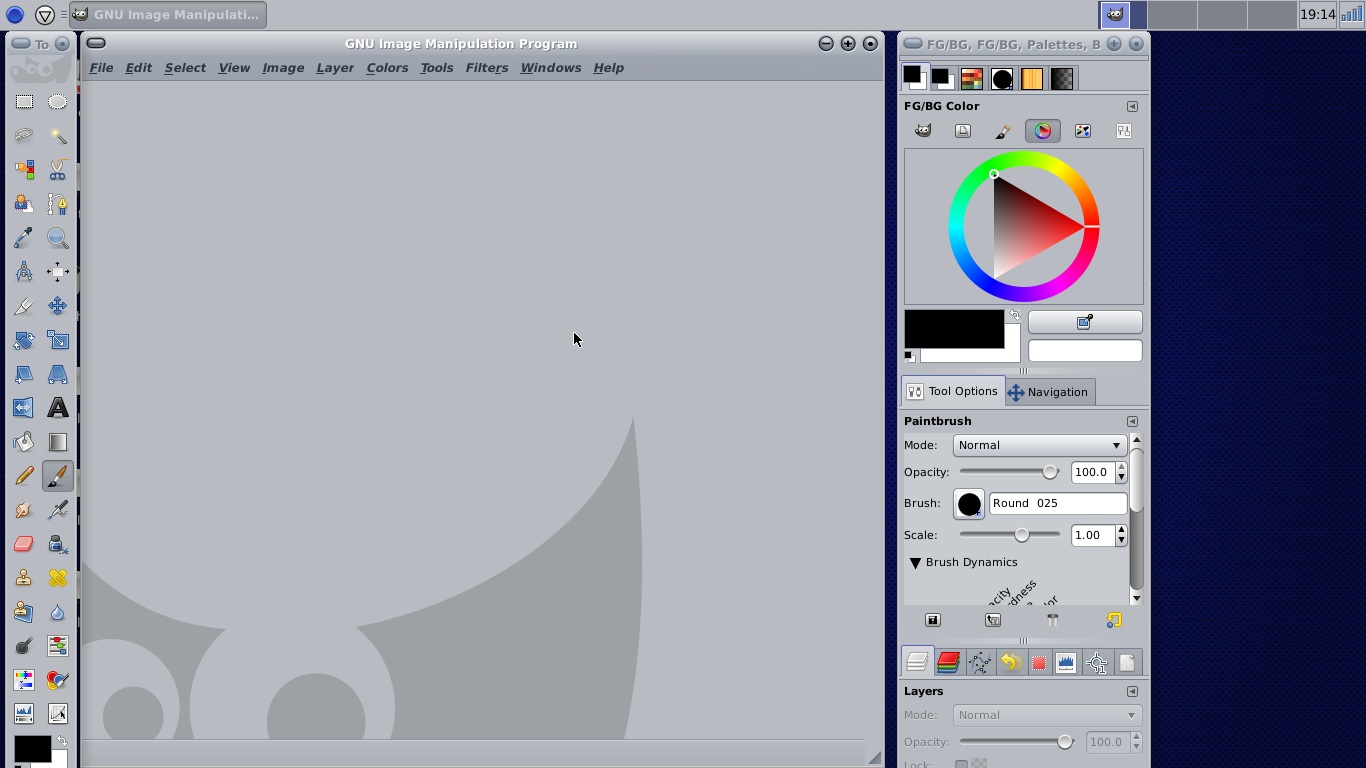Switch color selector to Scales mode
This screenshot has height=768, width=1366.
(x=1123, y=131)
